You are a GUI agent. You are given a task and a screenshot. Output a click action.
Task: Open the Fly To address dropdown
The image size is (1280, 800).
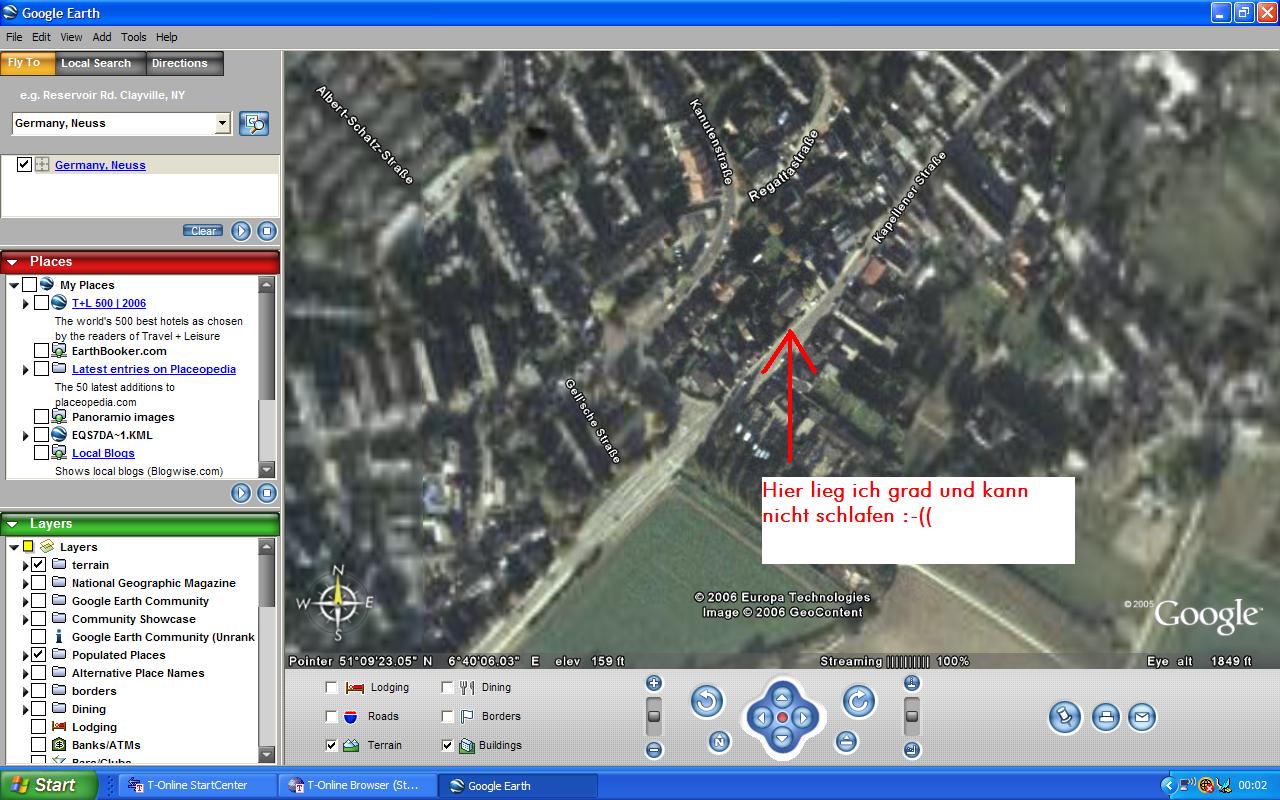pyautogui.click(x=222, y=123)
